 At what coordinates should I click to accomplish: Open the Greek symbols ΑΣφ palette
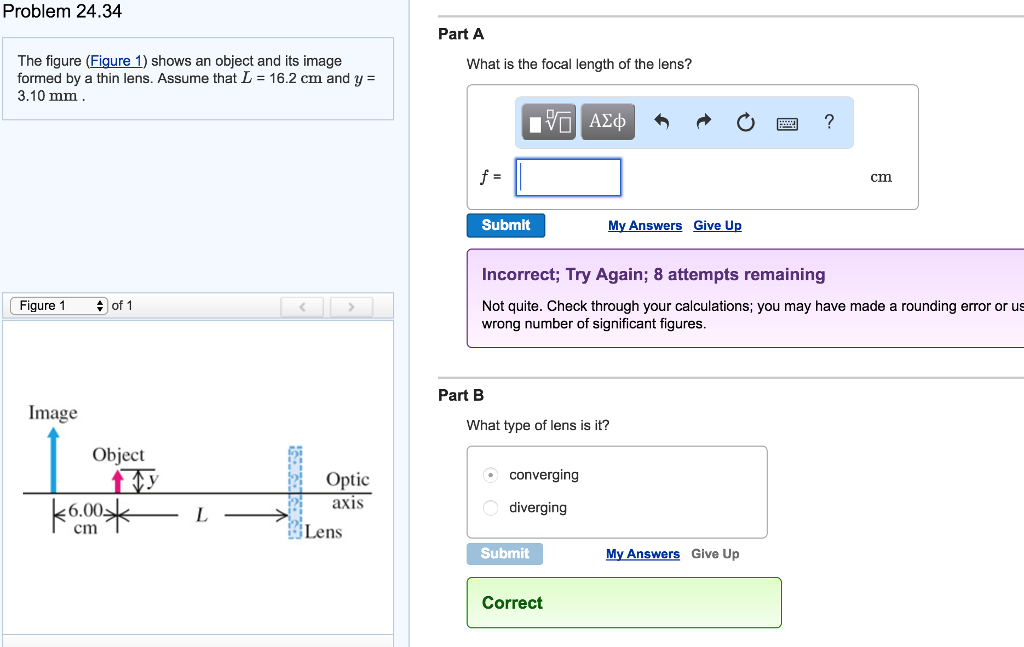(x=607, y=121)
